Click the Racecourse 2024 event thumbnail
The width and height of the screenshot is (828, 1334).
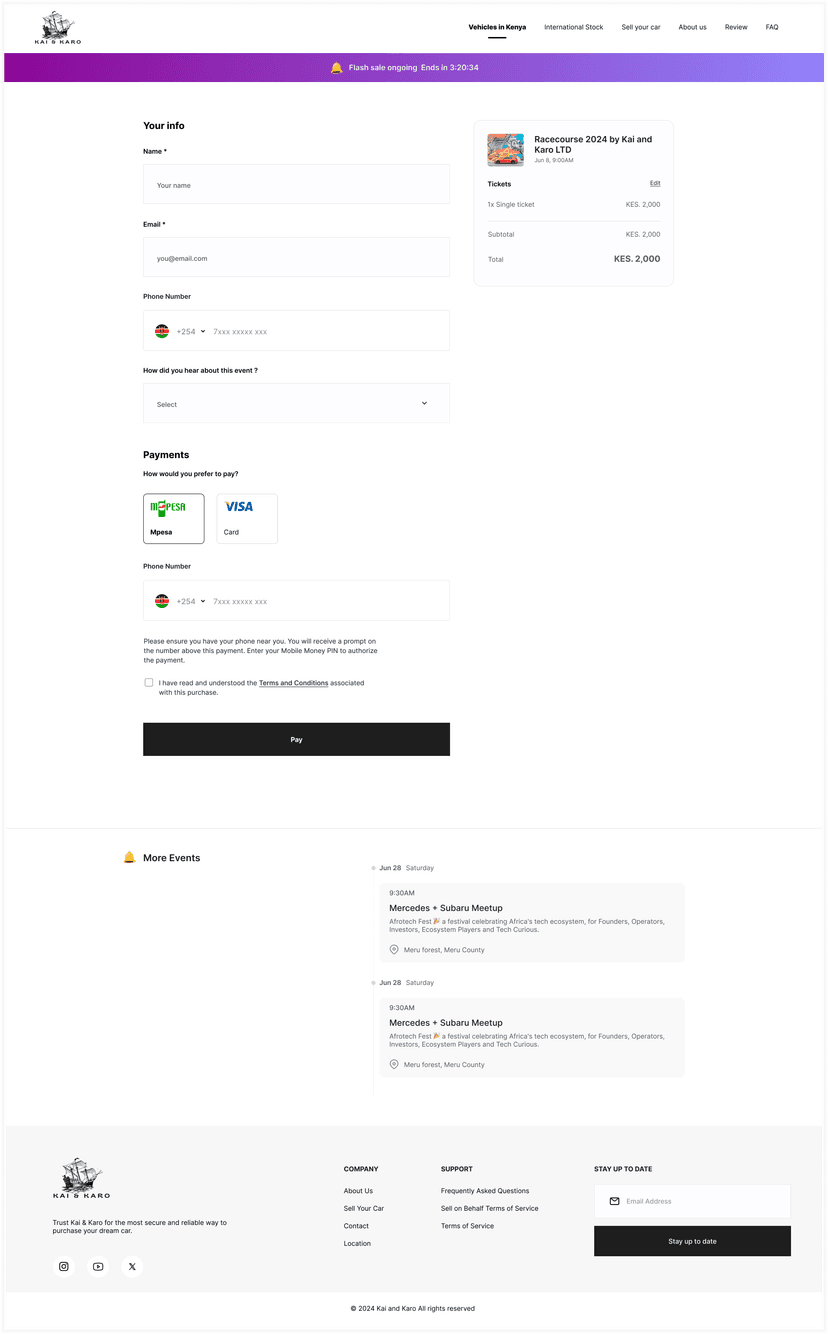(x=505, y=150)
